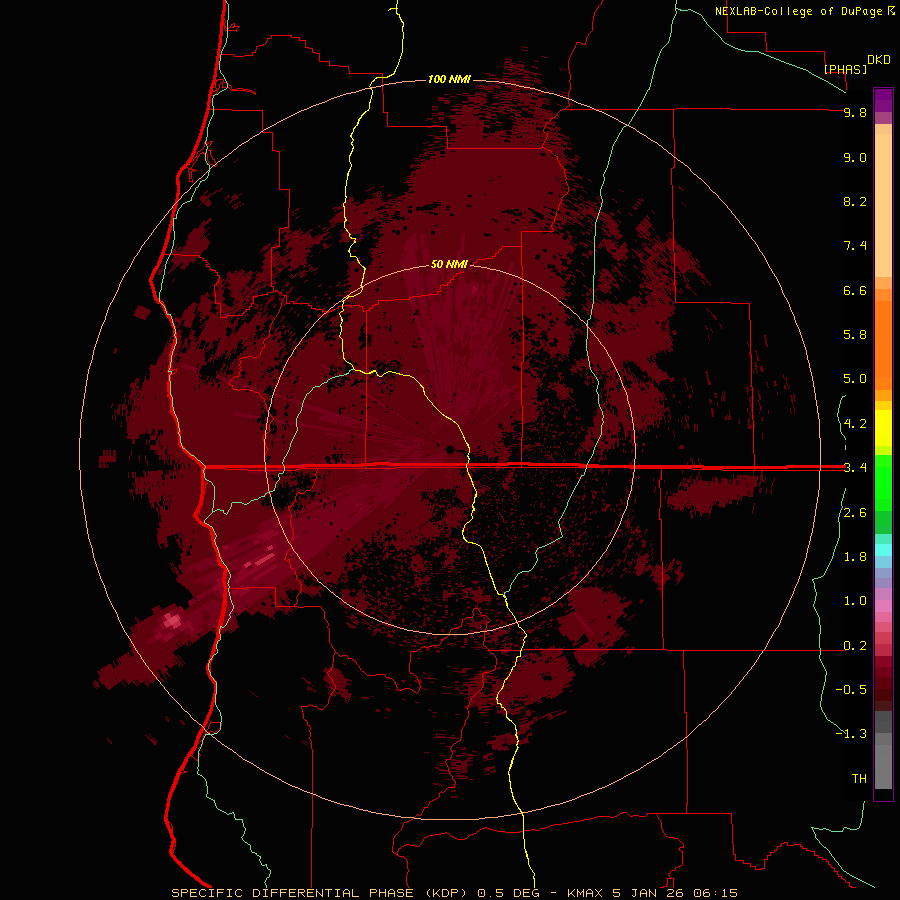Click the 4.2 value on the scale
This screenshot has width=900, height=900.
[x=855, y=424]
